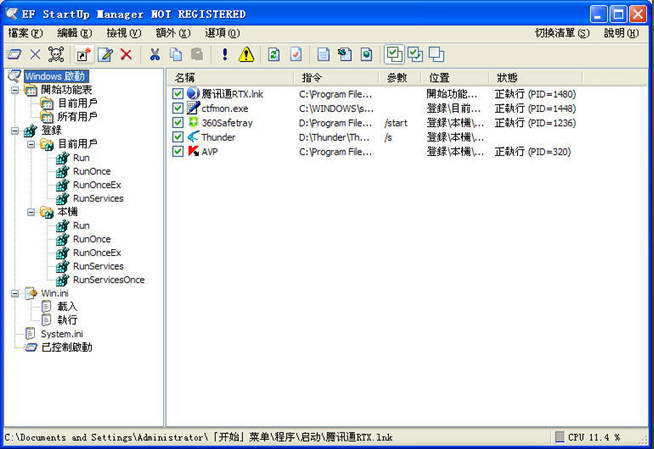Screen dimensions: 654x449
Task: Click the empty overlapping squares icon
Action: tap(436, 54)
